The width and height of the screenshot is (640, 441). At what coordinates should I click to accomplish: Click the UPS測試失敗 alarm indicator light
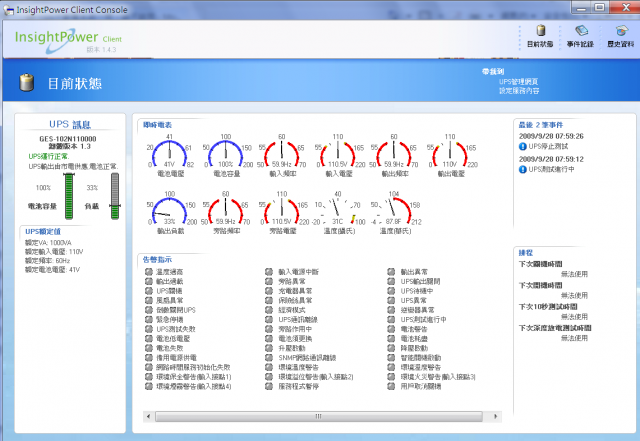[x=149, y=329]
